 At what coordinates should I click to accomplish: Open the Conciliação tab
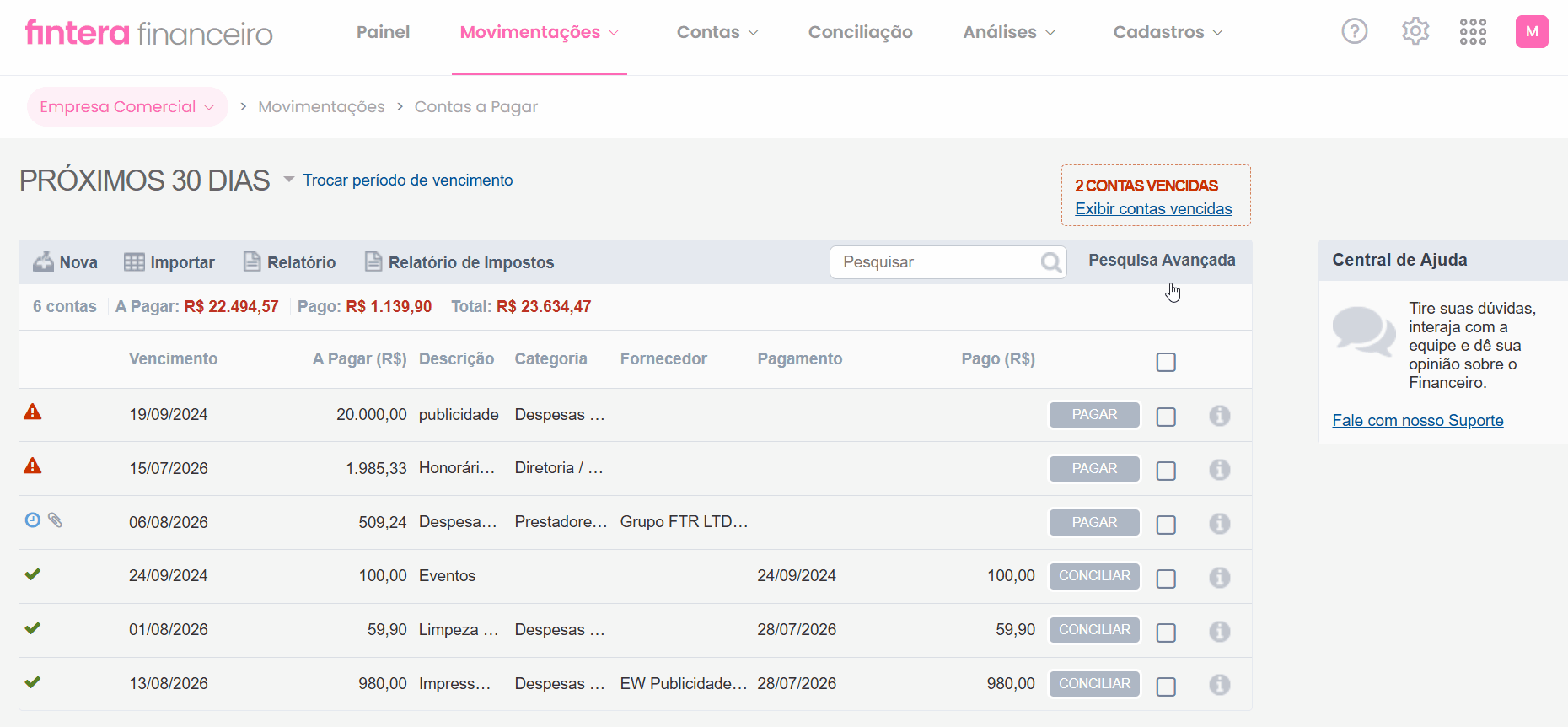click(860, 32)
